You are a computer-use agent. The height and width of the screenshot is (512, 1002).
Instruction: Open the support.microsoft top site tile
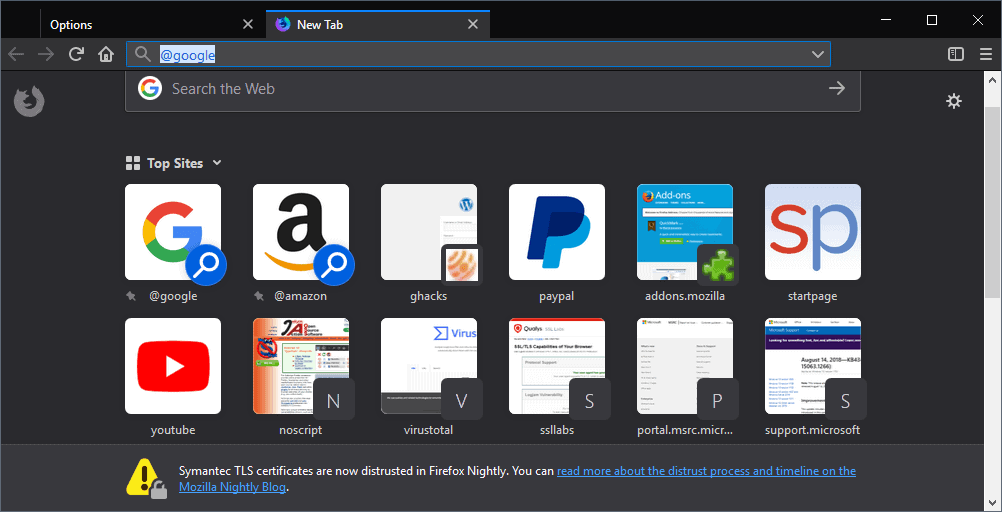(x=813, y=366)
